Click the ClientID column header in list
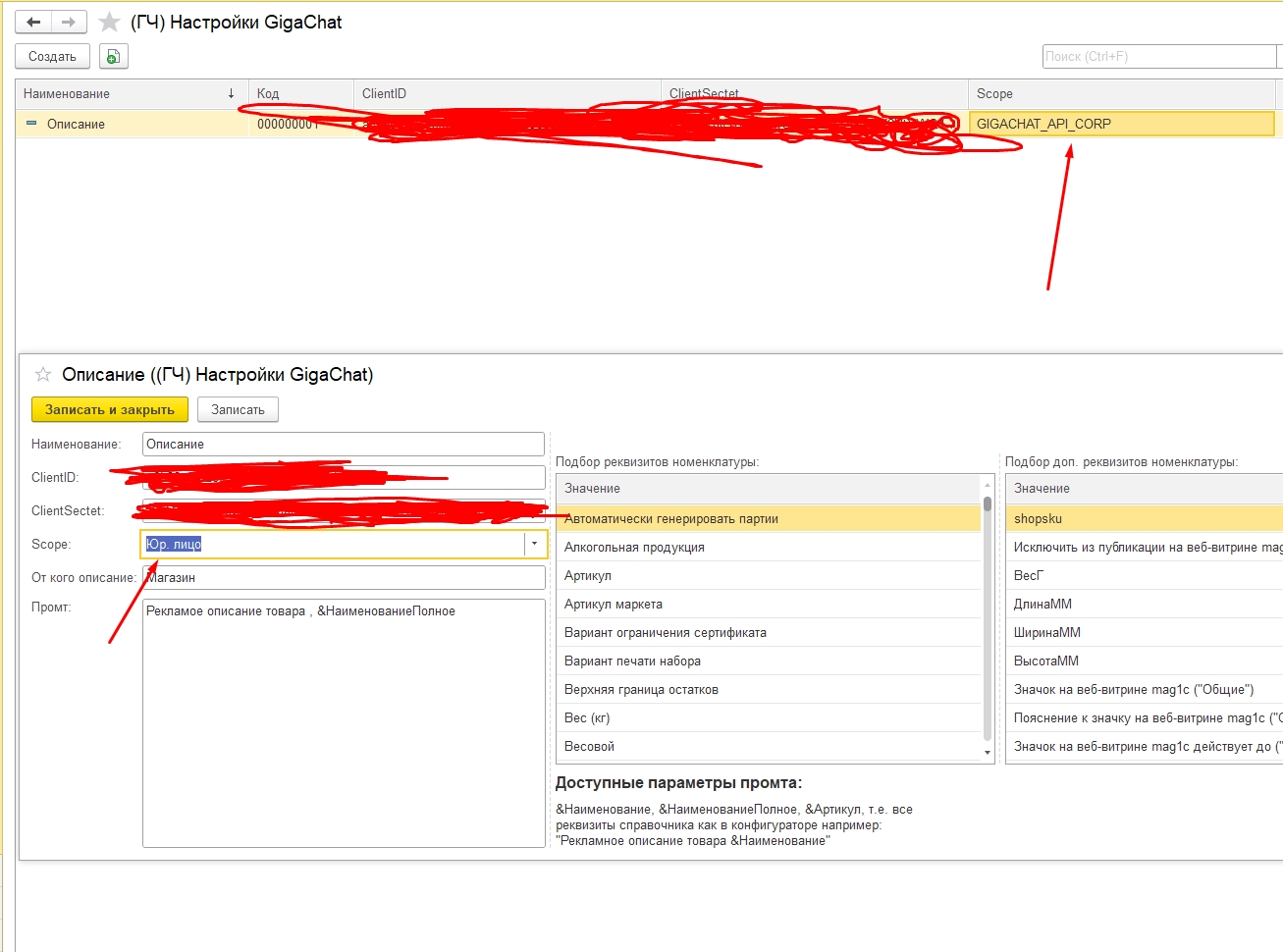Screen dimensions: 1283x952 click(x=507, y=94)
